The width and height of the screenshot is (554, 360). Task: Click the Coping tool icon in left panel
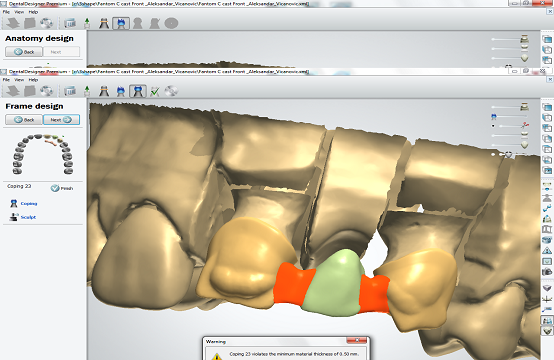pyautogui.click(x=14, y=203)
